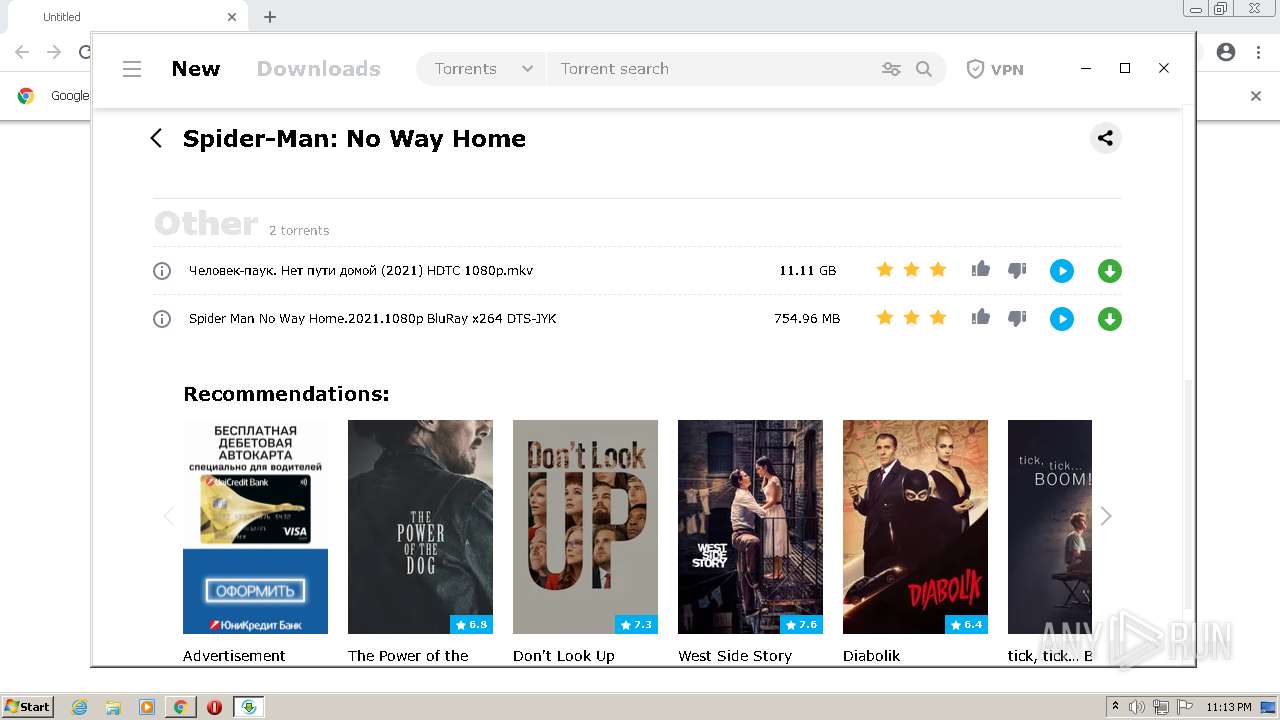Switch to the Downloads tab
This screenshot has width=1280, height=720.
pyautogui.click(x=318, y=69)
